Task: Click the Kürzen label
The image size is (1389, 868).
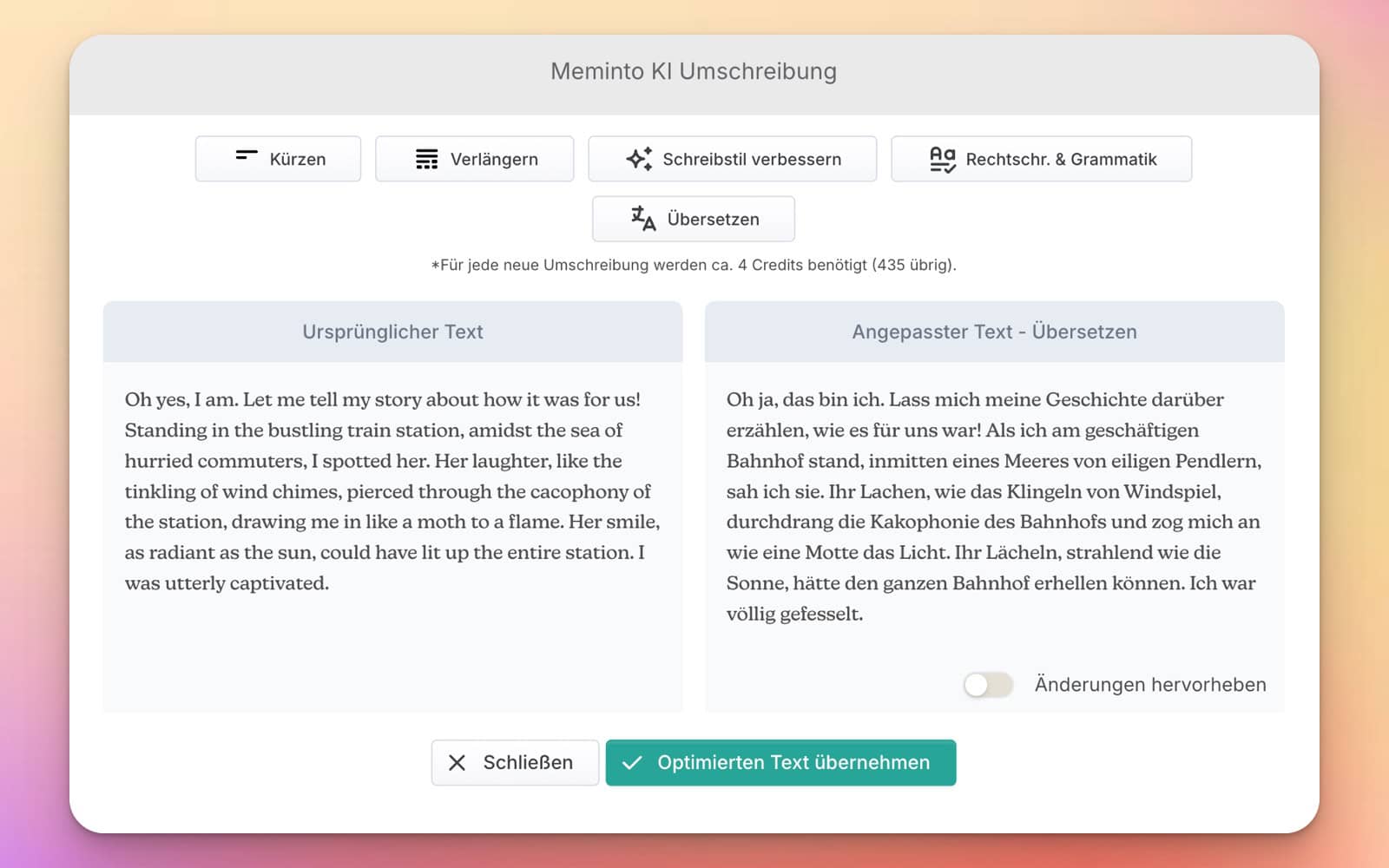Action: point(298,159)
